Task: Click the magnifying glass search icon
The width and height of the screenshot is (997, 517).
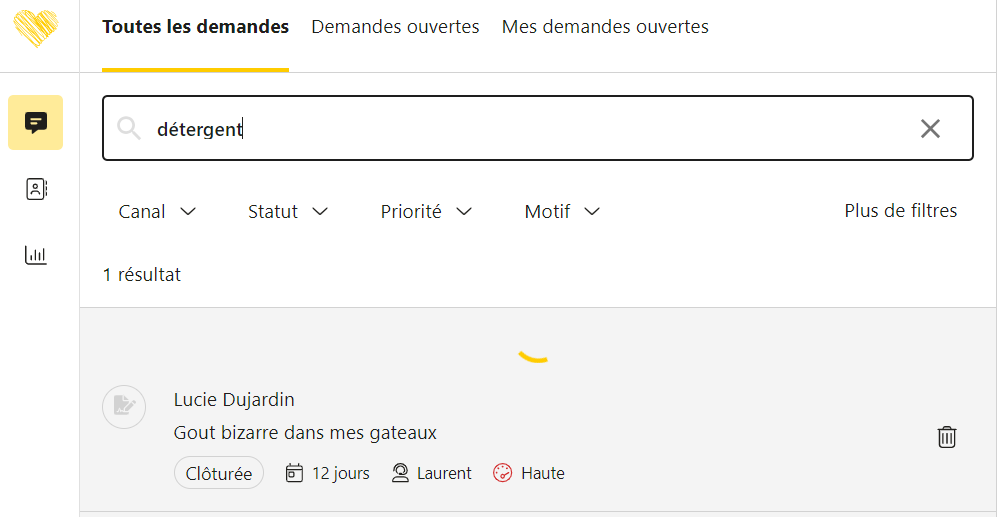Action: (x=129, y=128)
